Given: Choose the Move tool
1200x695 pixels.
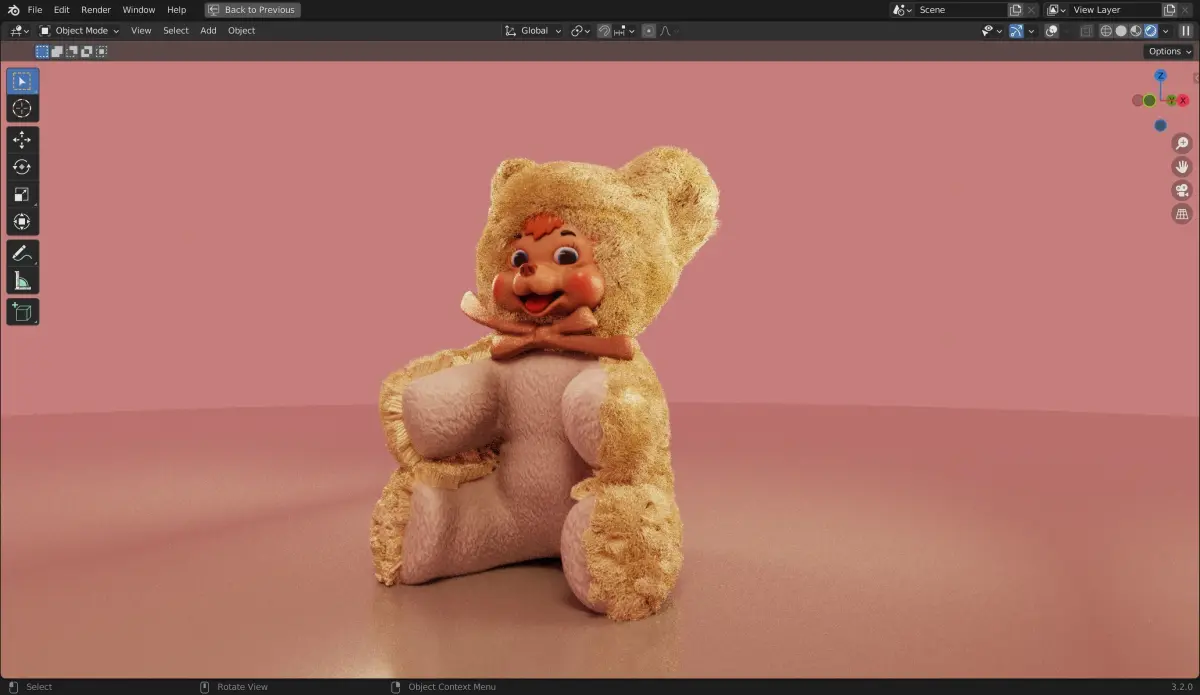Looking at the screenshot, I should (22, 140).
